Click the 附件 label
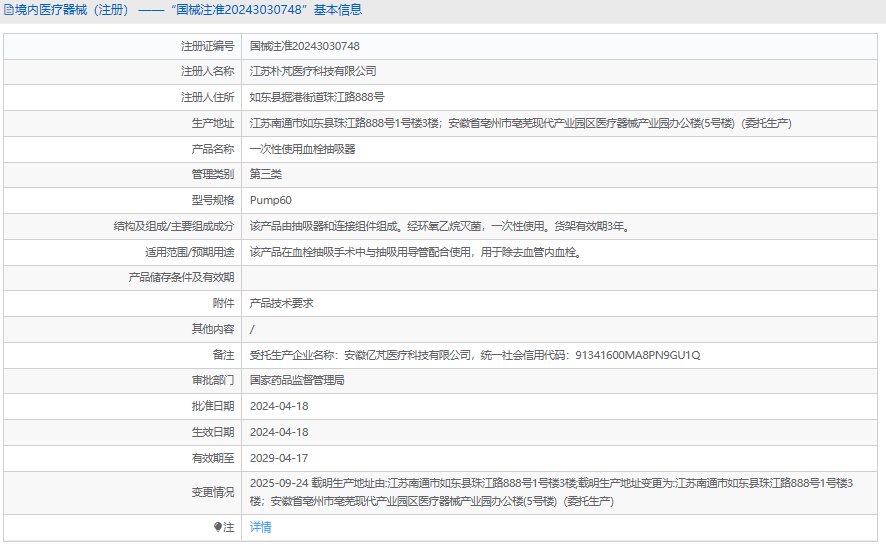This screenshot has height=550, width=886. [223, 303]
